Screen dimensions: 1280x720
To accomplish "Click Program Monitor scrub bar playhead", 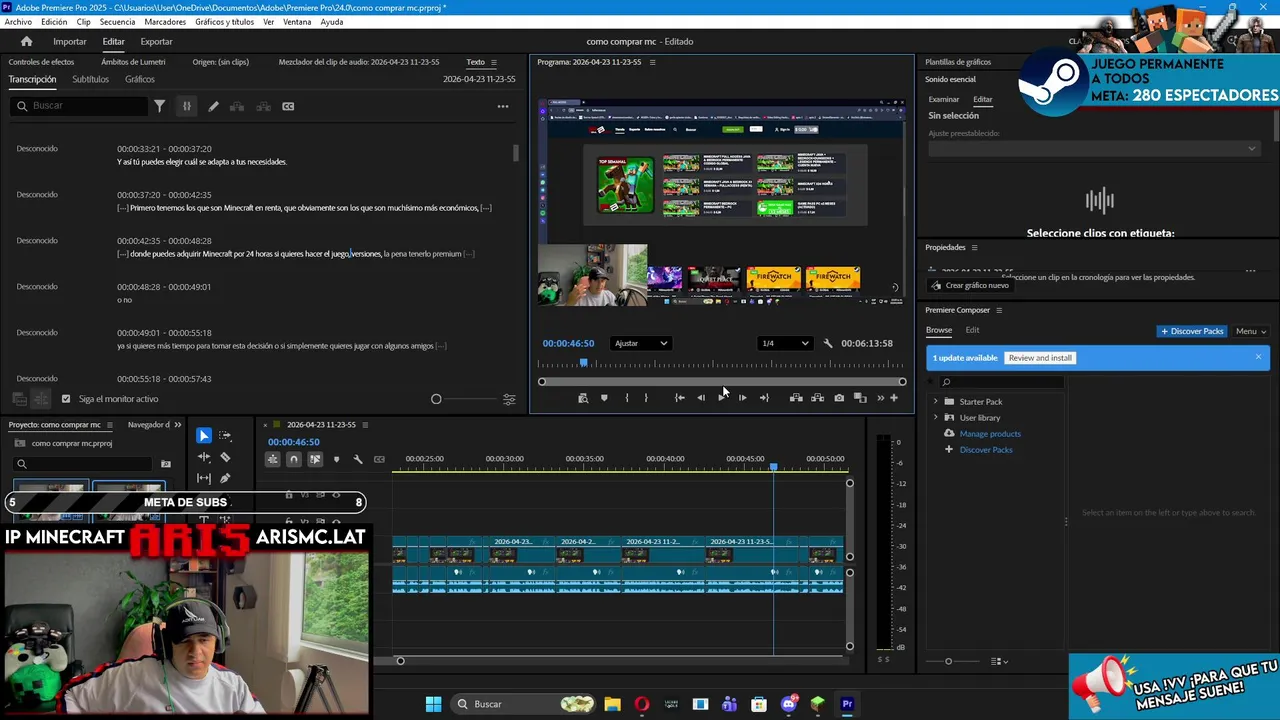I will click(x=584, y=363).
